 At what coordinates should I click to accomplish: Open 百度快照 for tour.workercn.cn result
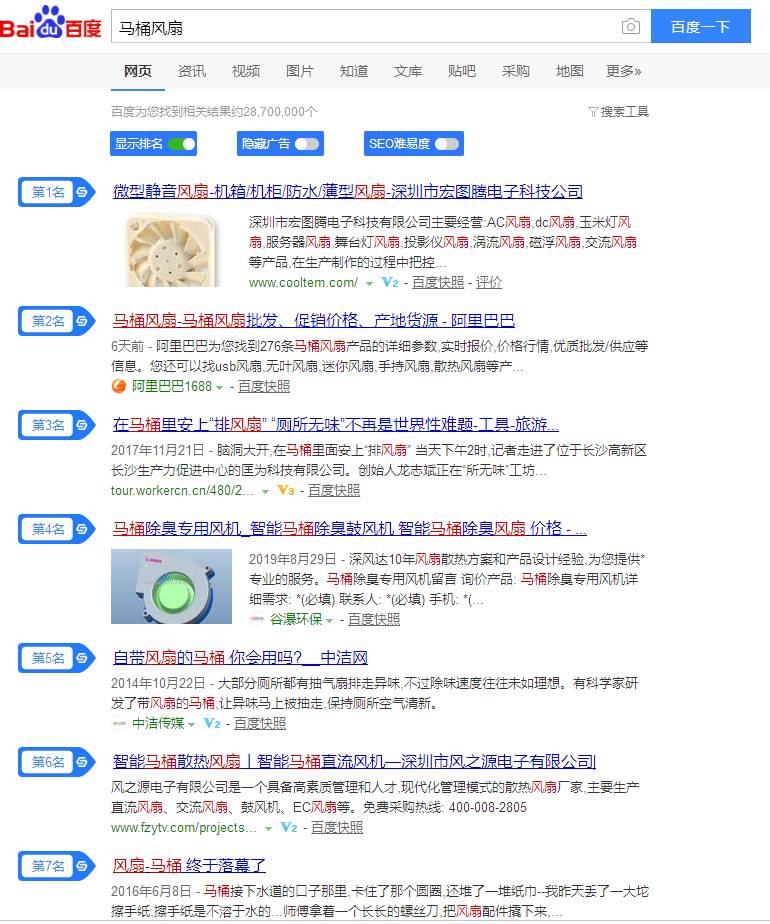pyautogui.click(x=334, y=490)
